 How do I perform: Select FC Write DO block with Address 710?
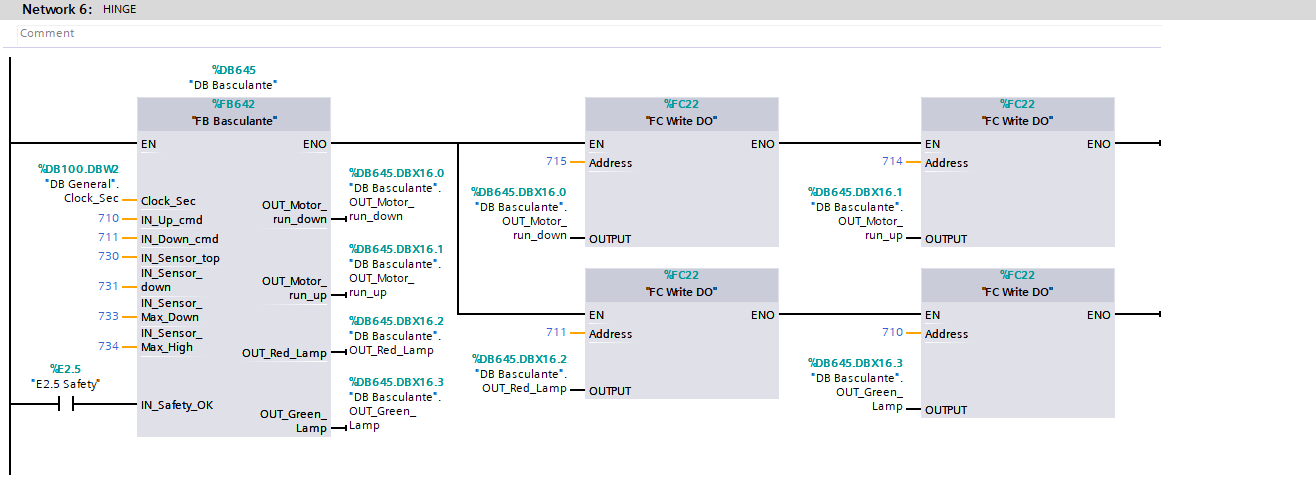1018,343
